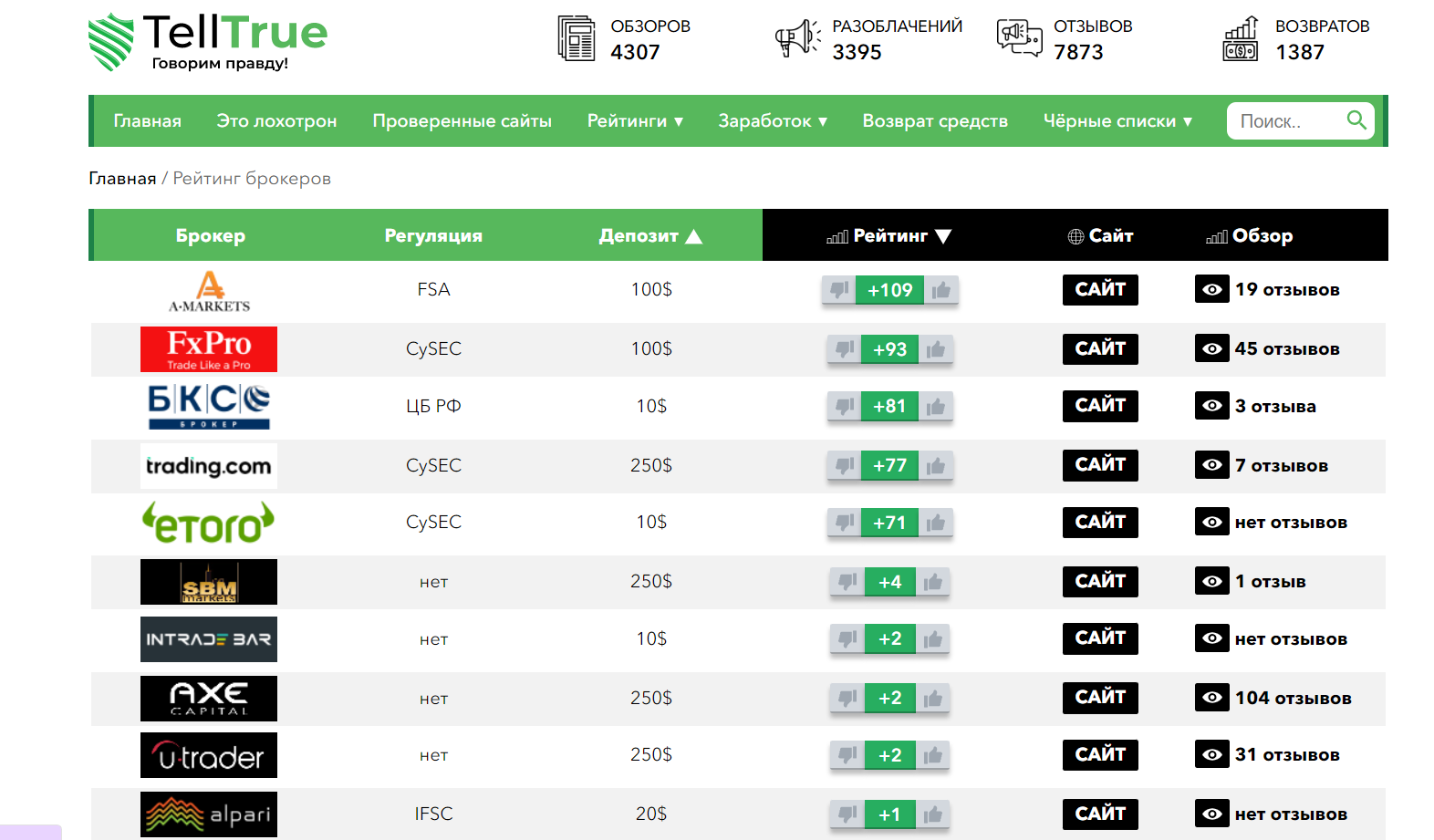Open the 19 отзывов link
Image resolution: width=1434 pixels, height=840 pixels.
pyautogui.click(x=1287, y=290)
